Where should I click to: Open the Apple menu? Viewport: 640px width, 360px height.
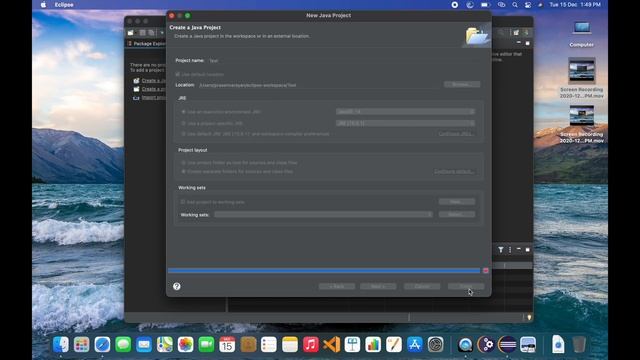click(44, 5)
